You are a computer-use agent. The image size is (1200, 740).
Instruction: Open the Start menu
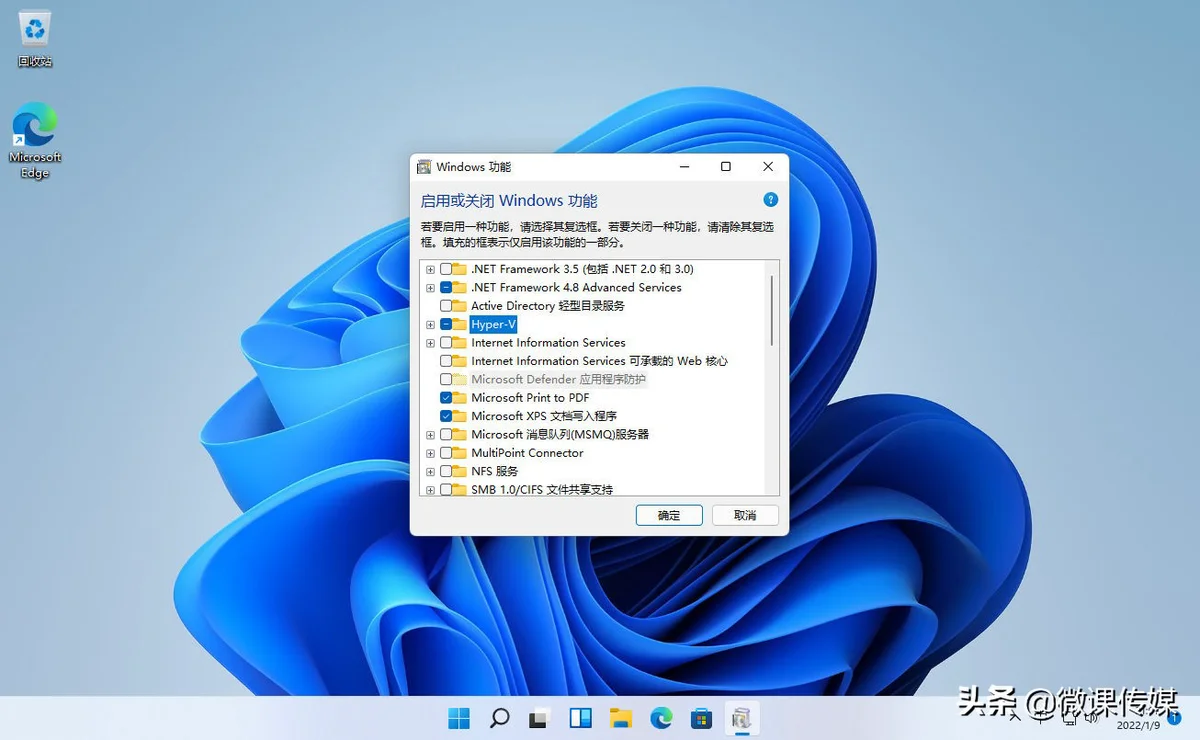click(459, 717)
